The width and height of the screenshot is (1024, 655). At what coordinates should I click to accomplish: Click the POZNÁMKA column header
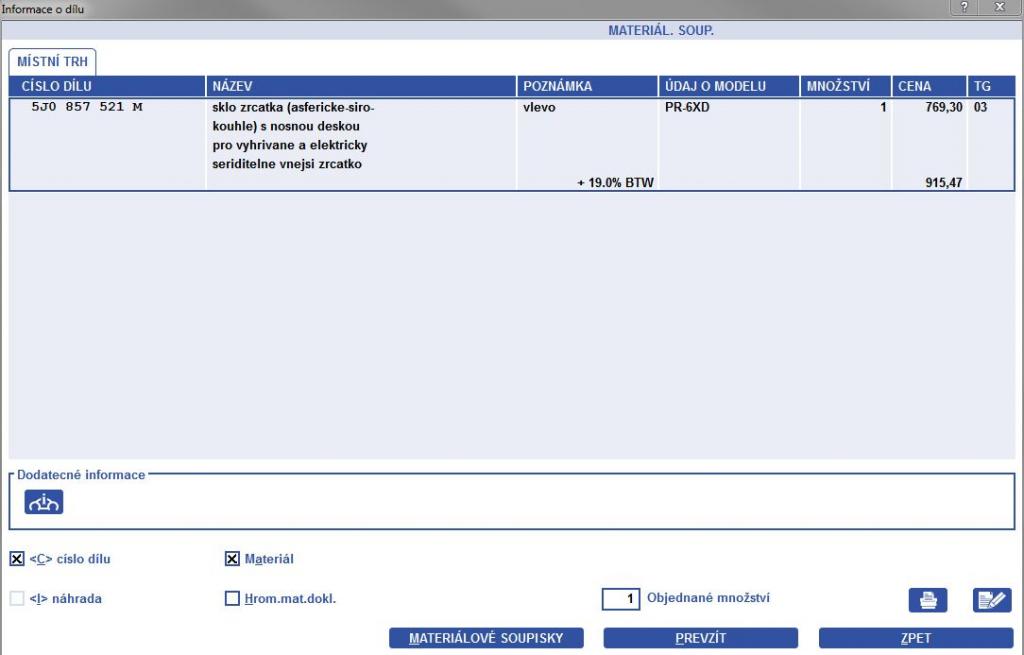tap(588, 86)
